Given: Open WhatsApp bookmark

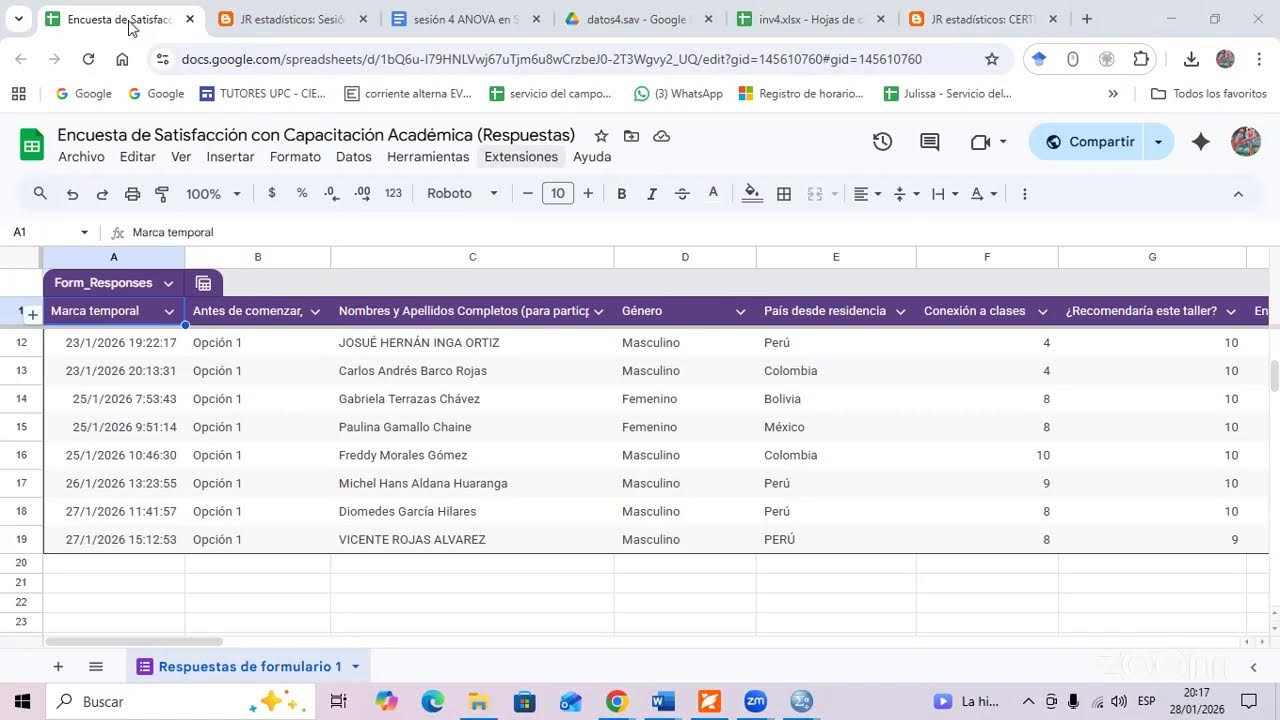Looking at the screenshot, I should click(x=678, y=94).
